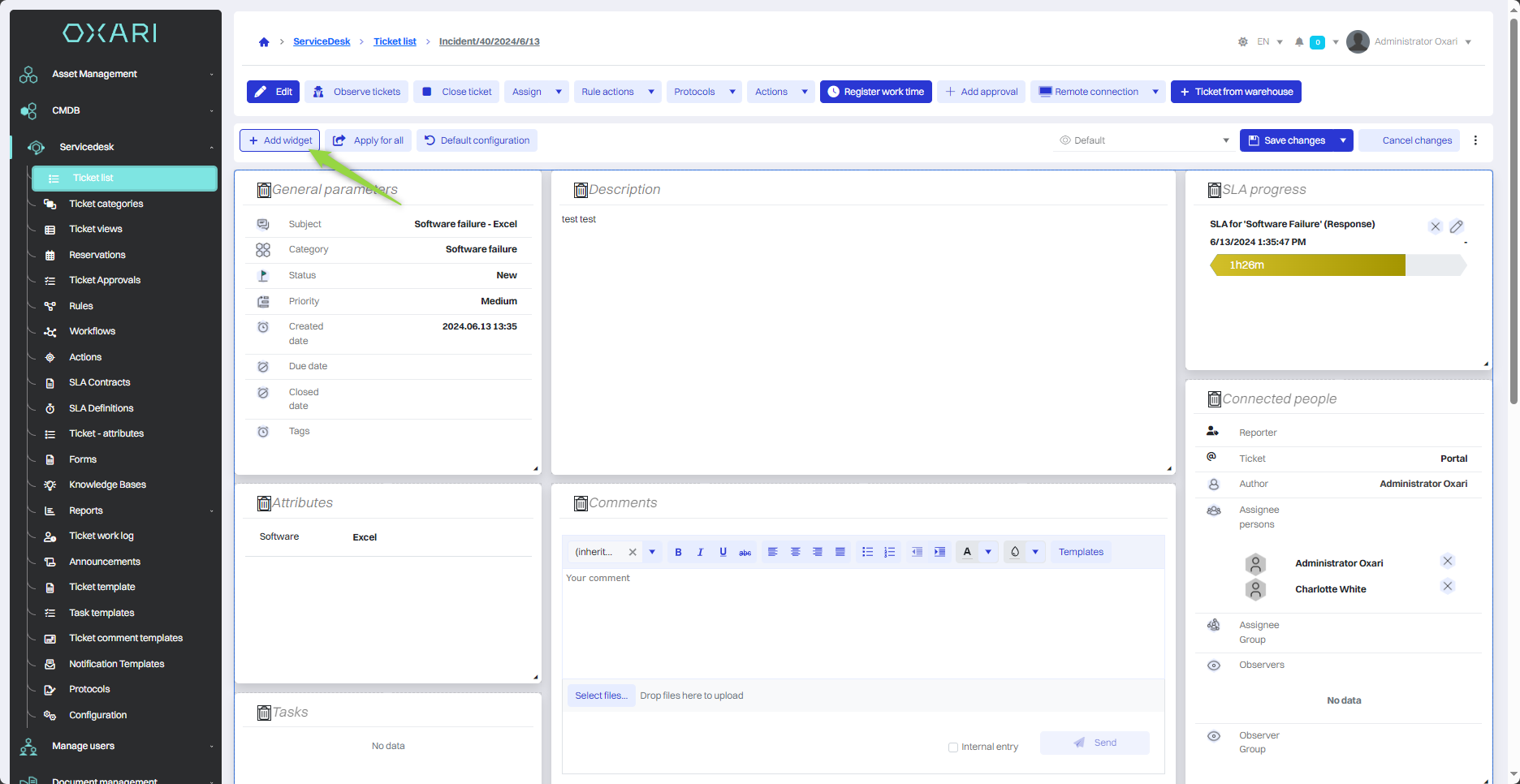Open the three-dot more options menu

(x=1475, y=140)
